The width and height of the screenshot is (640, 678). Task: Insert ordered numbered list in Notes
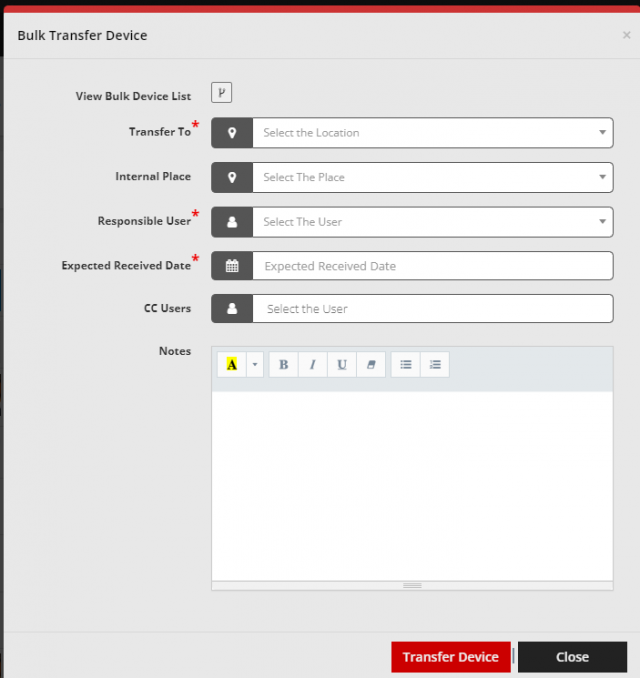tap(435, 365)
